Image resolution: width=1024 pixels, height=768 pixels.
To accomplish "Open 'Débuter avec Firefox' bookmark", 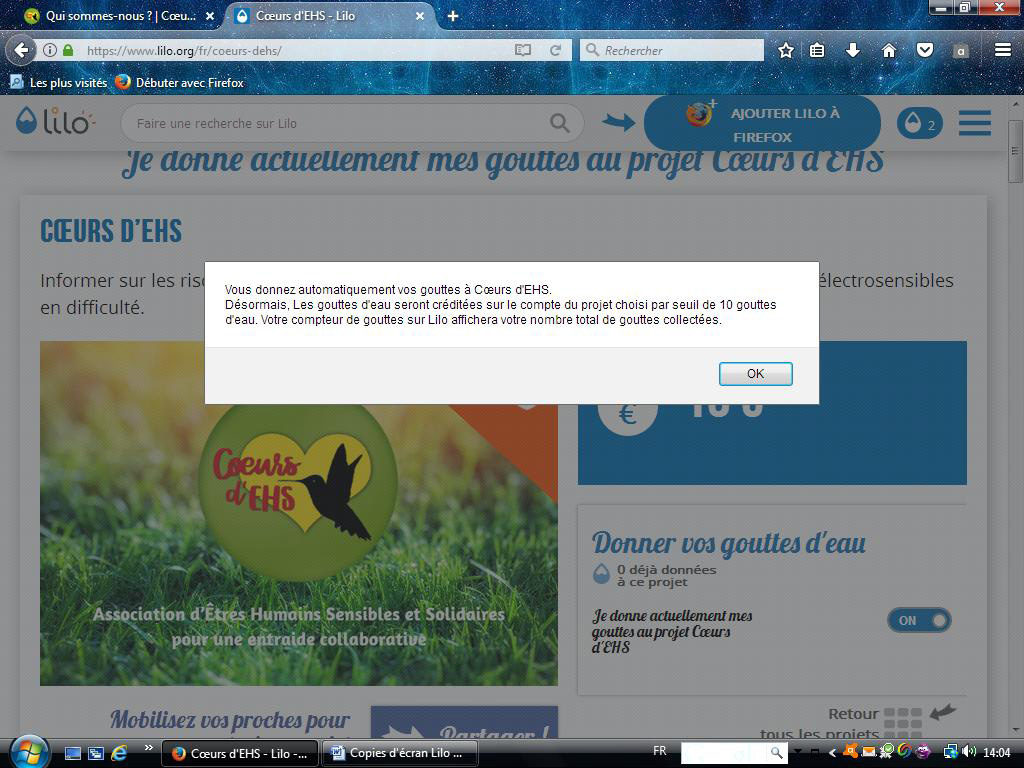I will [179, 83].
